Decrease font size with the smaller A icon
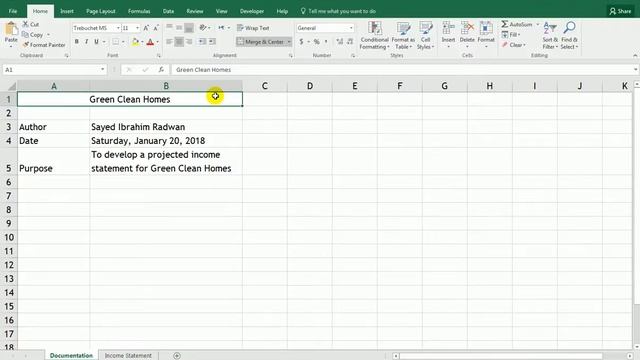The width and height of the screenshot is (640, 360). click(156, 28)
